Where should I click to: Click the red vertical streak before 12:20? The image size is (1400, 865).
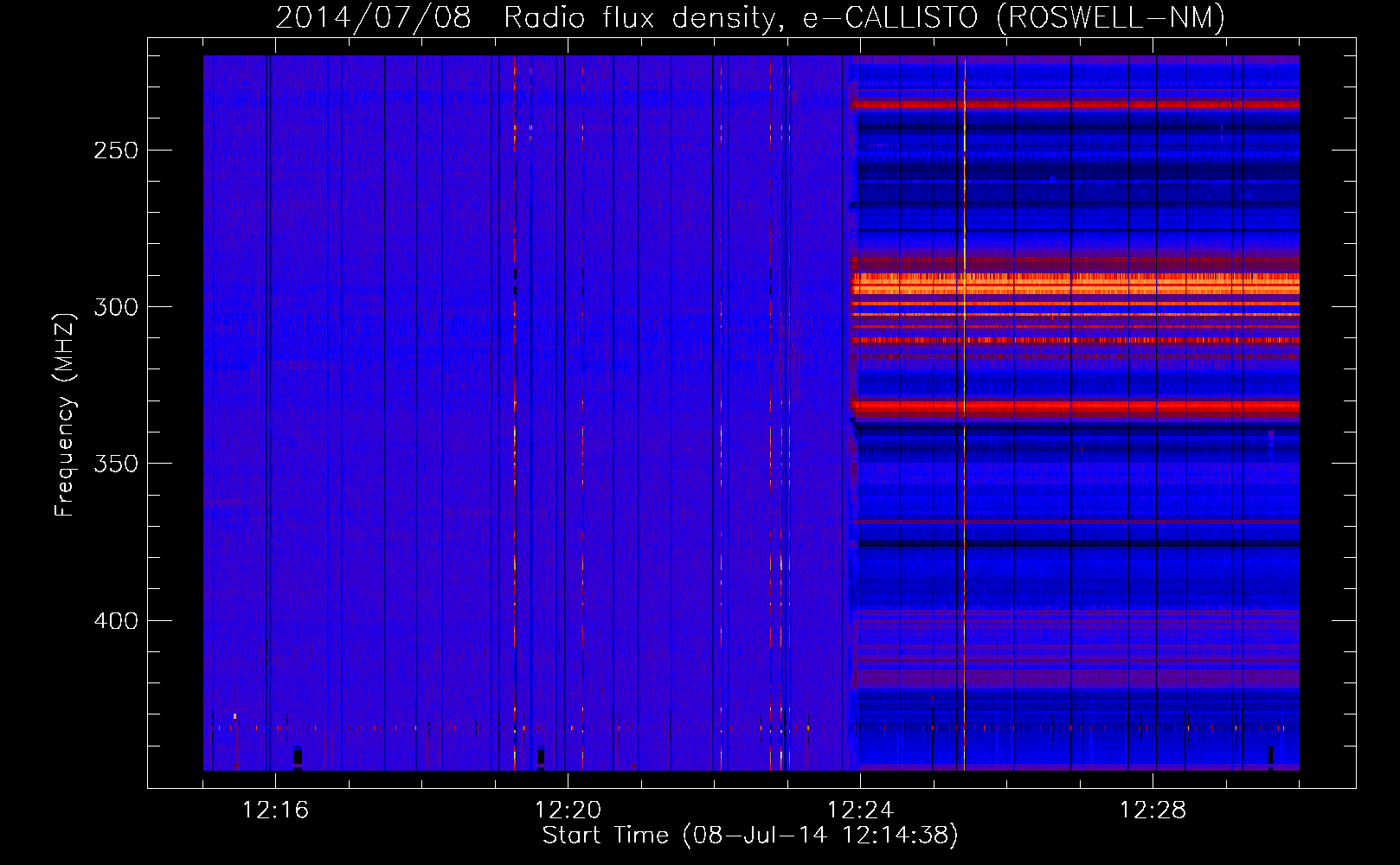[515, 413]
